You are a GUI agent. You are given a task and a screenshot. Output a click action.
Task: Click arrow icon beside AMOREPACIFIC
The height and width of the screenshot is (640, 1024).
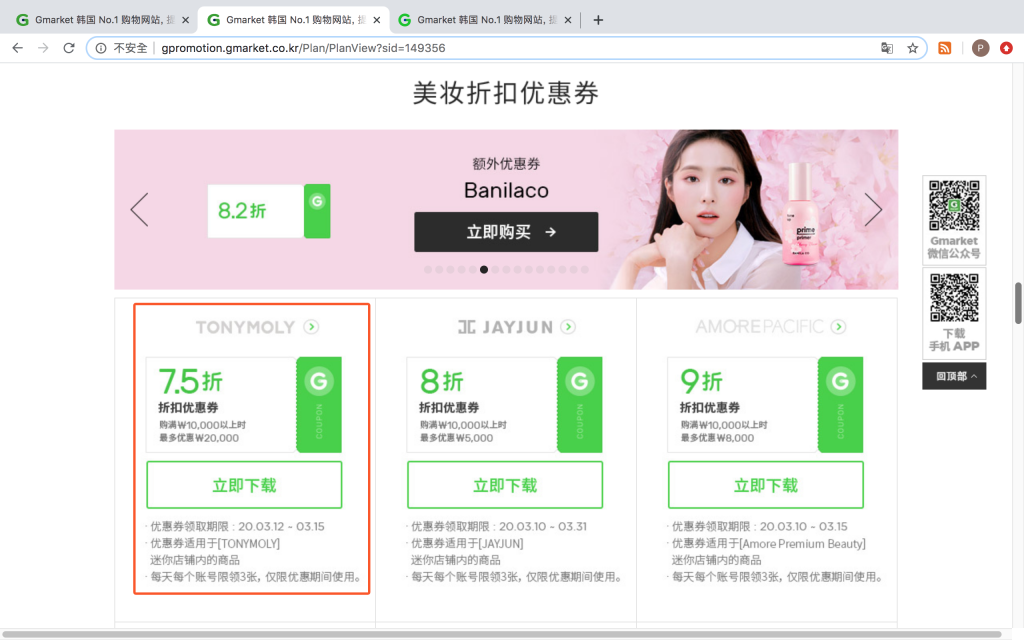[x=839, y=327]
